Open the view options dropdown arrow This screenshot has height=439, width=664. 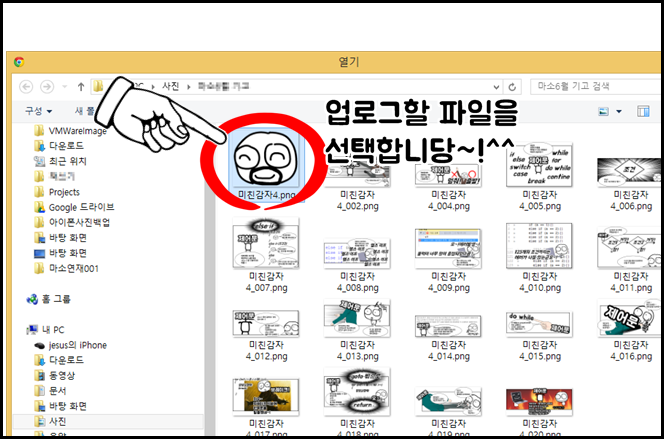(x=619, y=111)
